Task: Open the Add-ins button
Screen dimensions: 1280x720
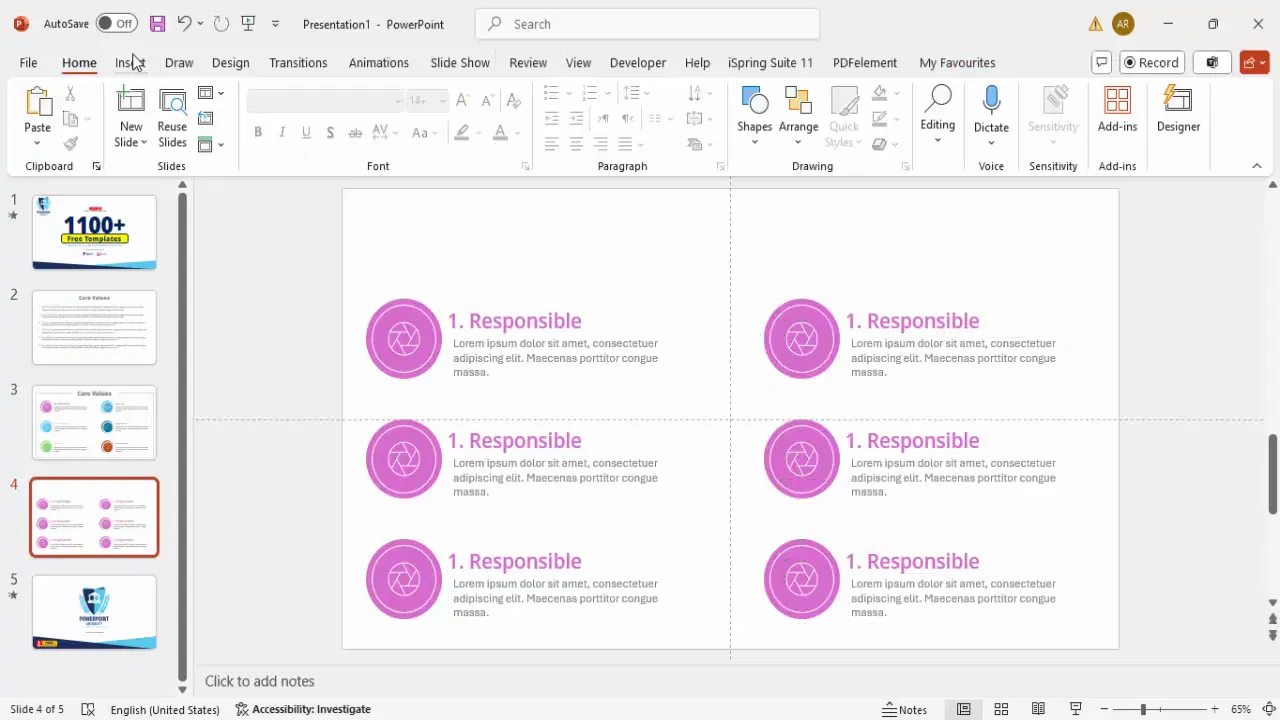Action: (1117, 110)
